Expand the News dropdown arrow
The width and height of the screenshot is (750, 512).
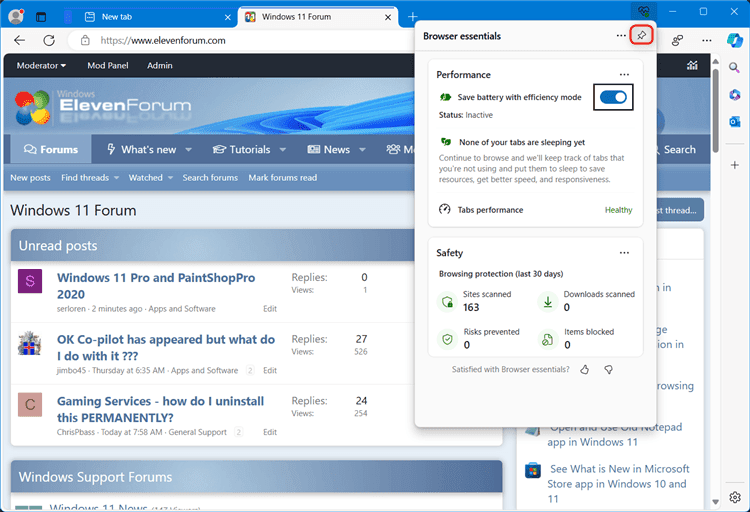pyautogui.click(x=362, y=150)
